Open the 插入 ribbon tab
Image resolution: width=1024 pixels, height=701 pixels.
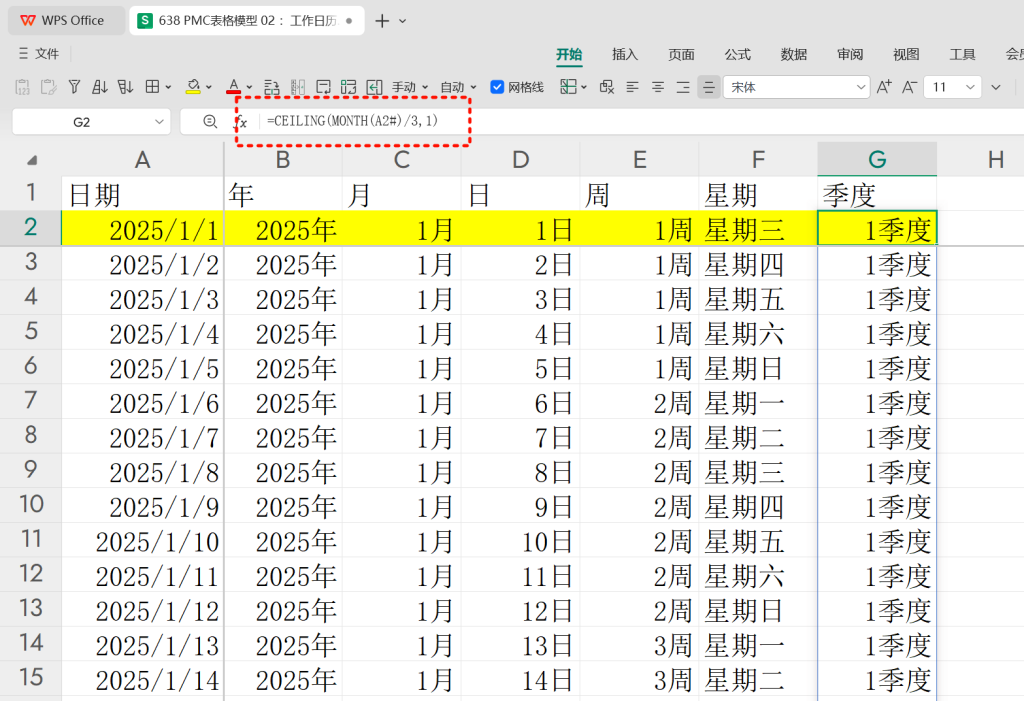point(625,54)
